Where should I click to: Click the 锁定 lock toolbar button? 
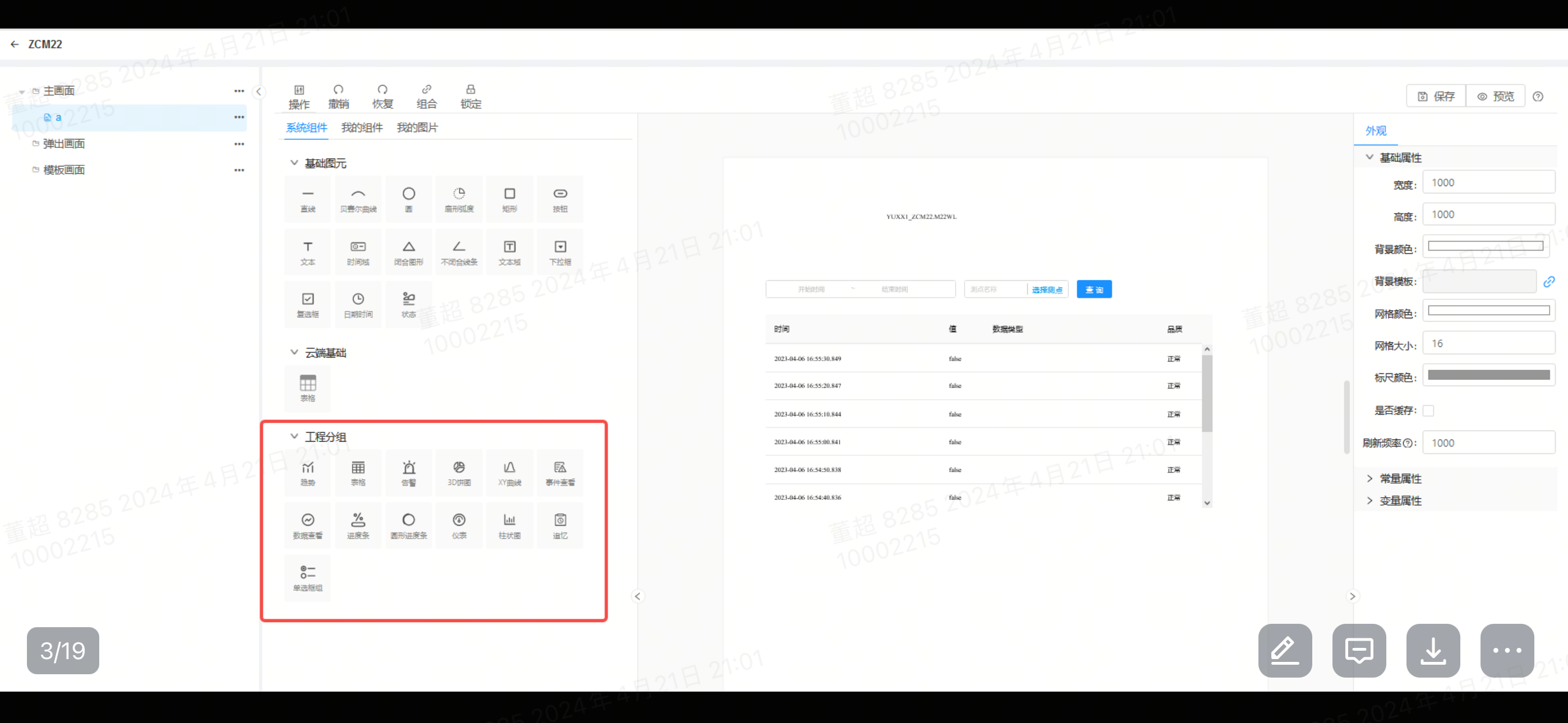tap(471, 97)
